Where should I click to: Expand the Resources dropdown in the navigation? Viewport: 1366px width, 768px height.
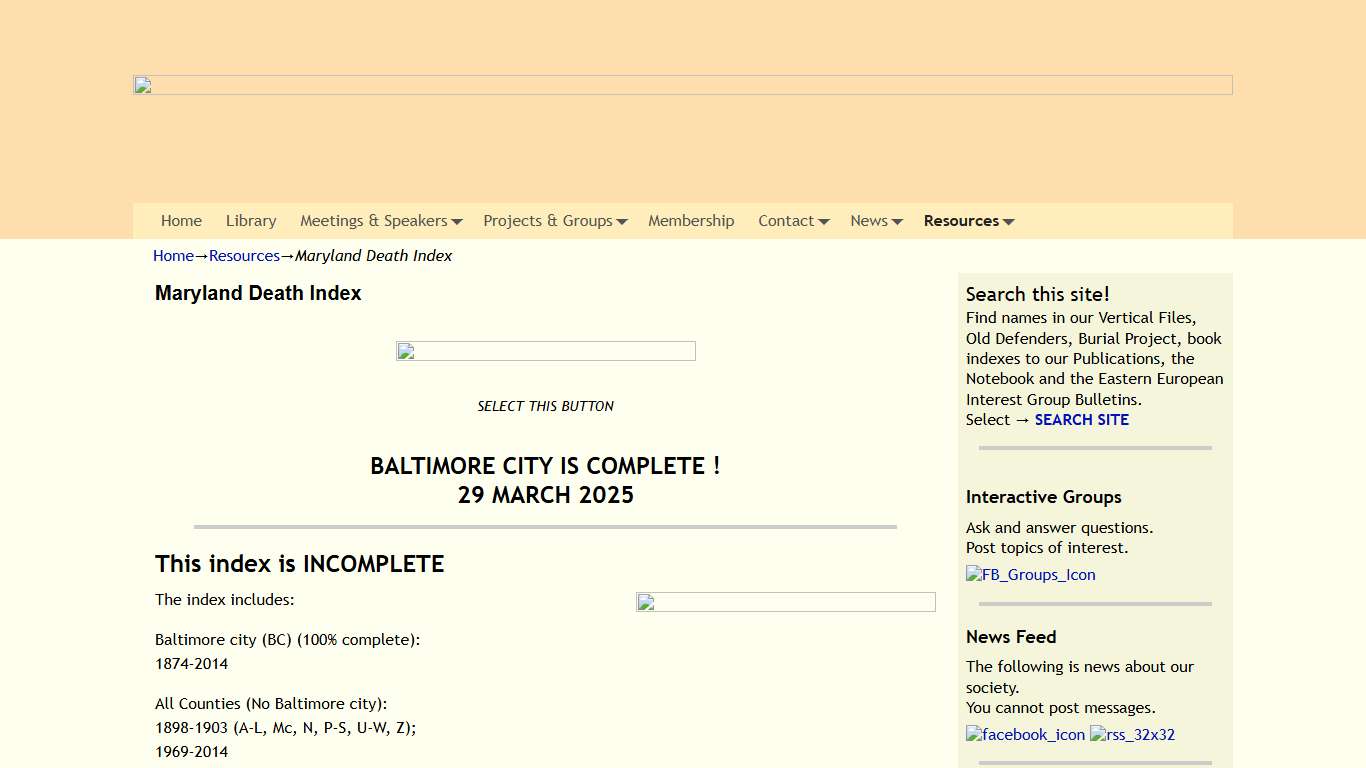pyautogui.click(x=968, y=220)
